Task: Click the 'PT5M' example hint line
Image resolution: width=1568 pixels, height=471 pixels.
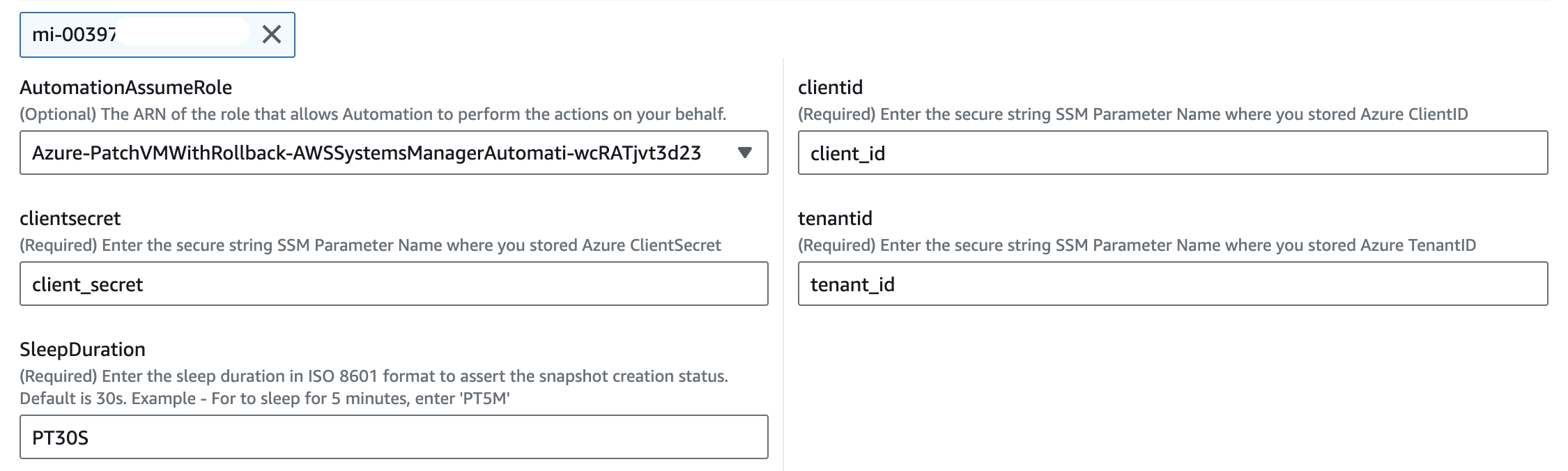Action: 265,399
